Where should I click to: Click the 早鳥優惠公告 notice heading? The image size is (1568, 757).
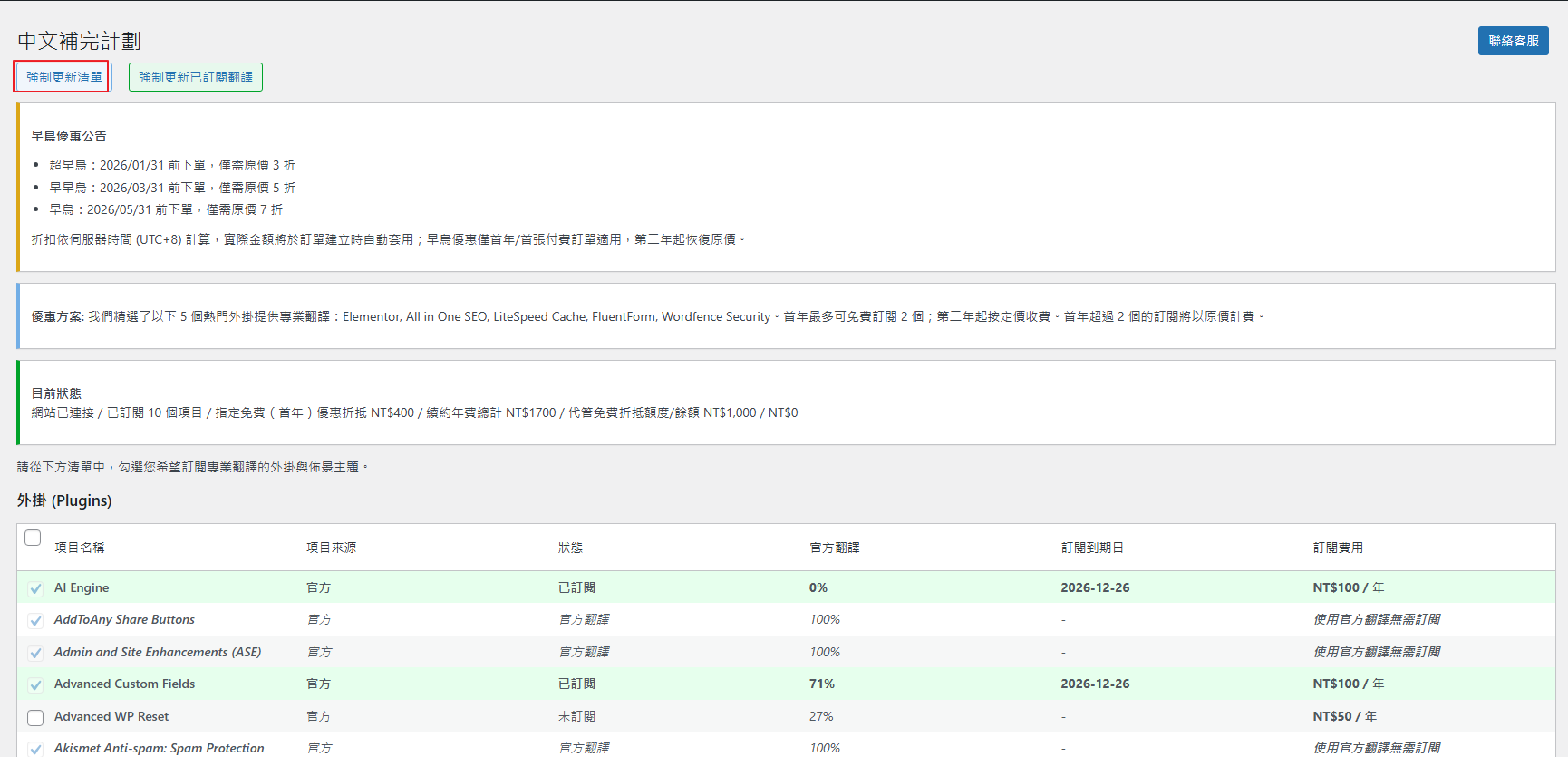[x=69, y=136]
